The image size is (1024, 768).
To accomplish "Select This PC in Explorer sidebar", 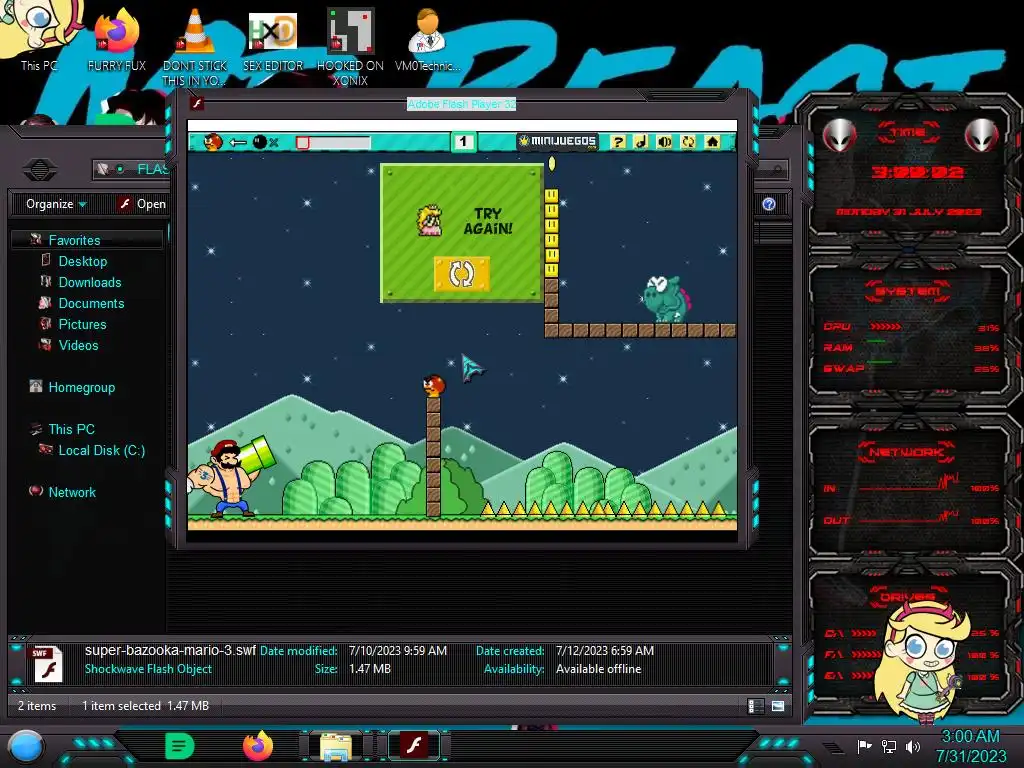I will 71,429.
